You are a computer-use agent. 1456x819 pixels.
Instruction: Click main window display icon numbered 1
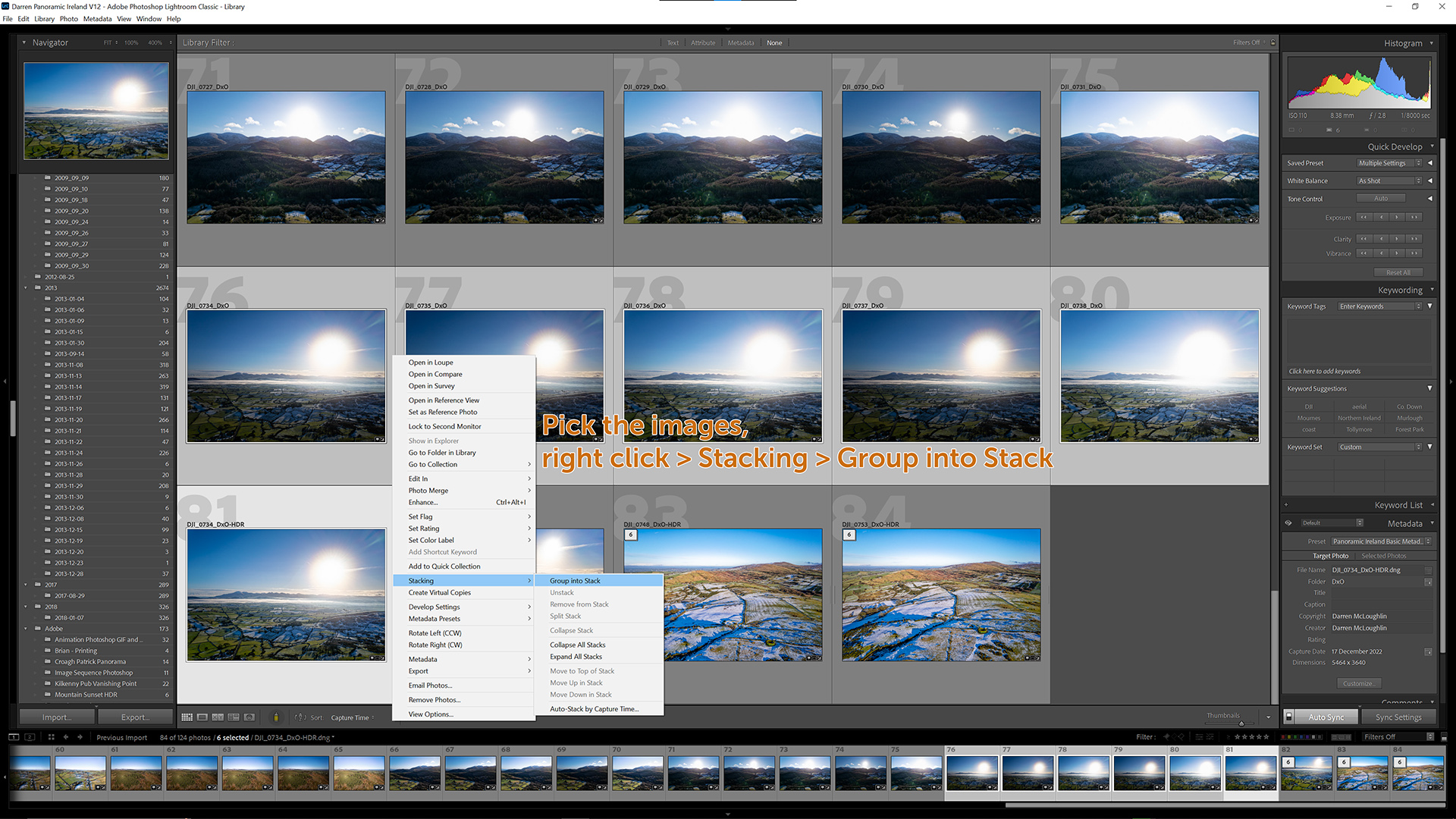pyautogui.click(x=14, y=737)
